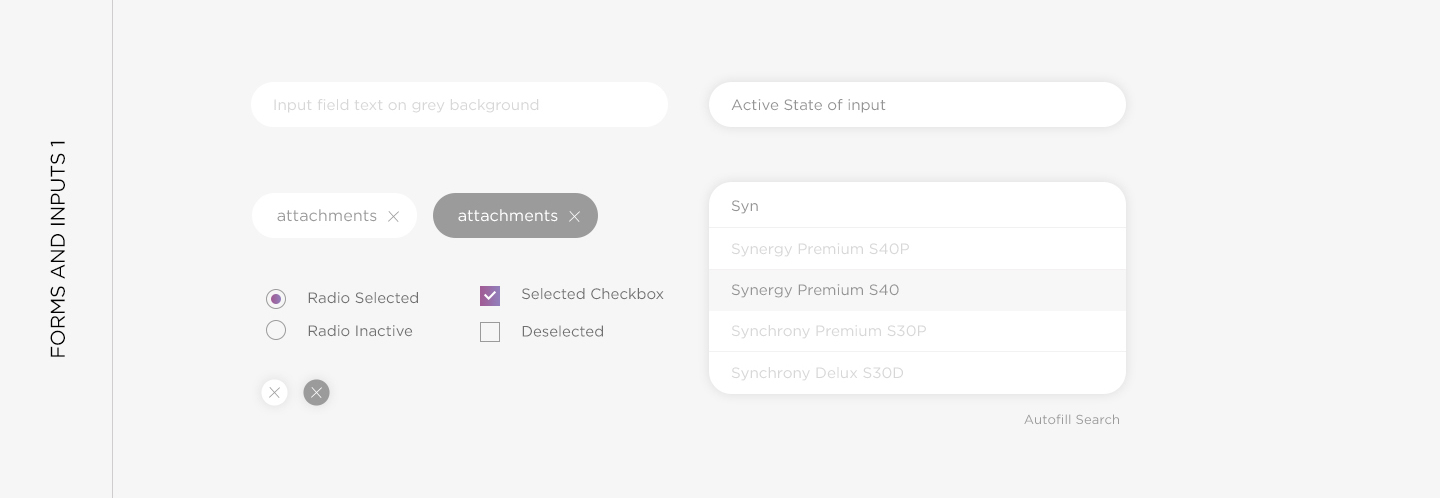Click the white attachments tag label
The height and width of the screenshot is (498, 1440).
tap(327, 216)
